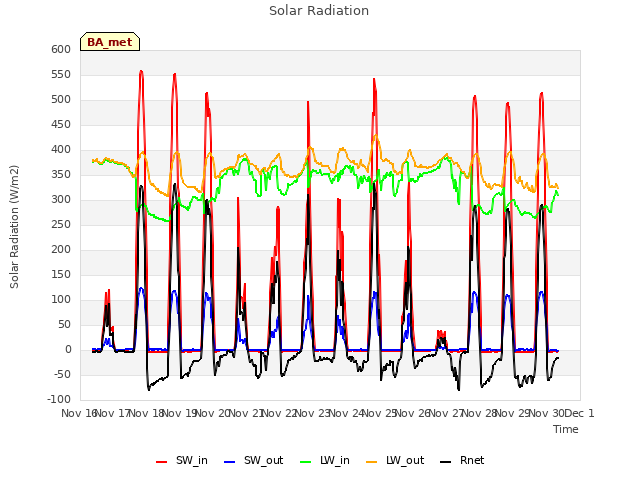Click the Solar Radiation chart title
Screen dimensions: 640x480
pyautogui.click(x=319, y=11)
